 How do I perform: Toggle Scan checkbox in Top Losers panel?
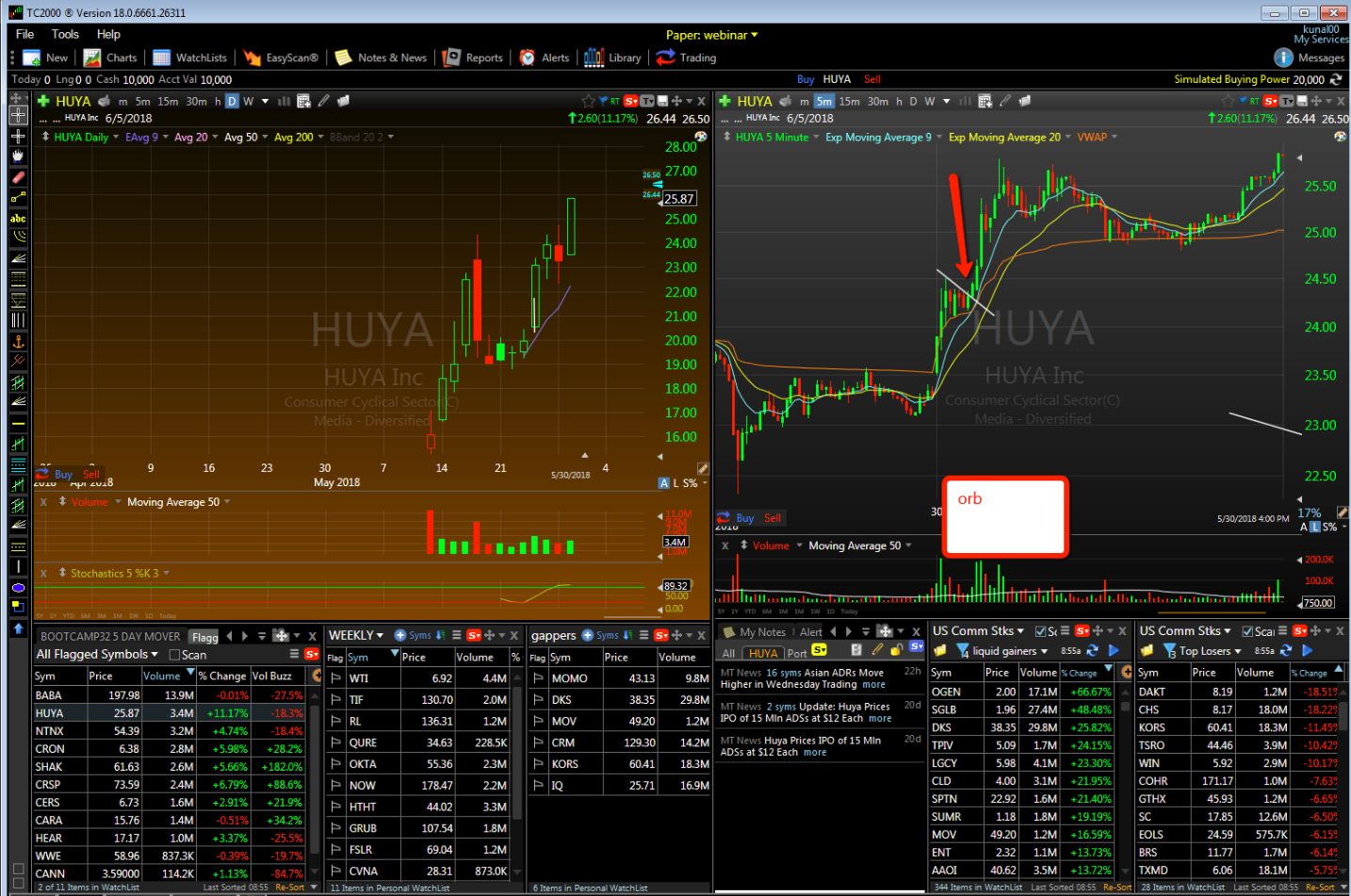click(1247, 631)
